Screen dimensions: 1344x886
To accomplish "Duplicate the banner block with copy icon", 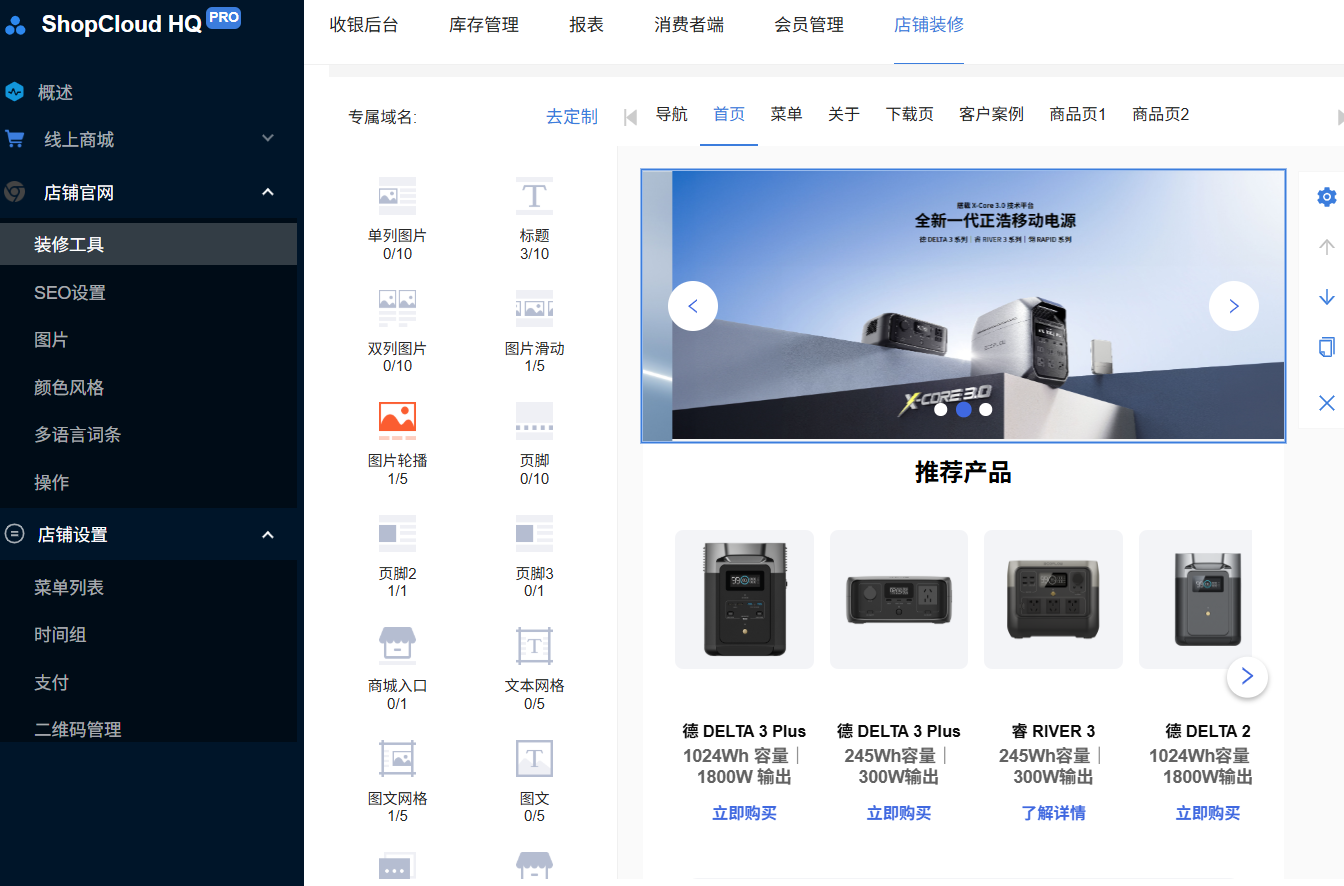I will click(x=1327, y=347).
